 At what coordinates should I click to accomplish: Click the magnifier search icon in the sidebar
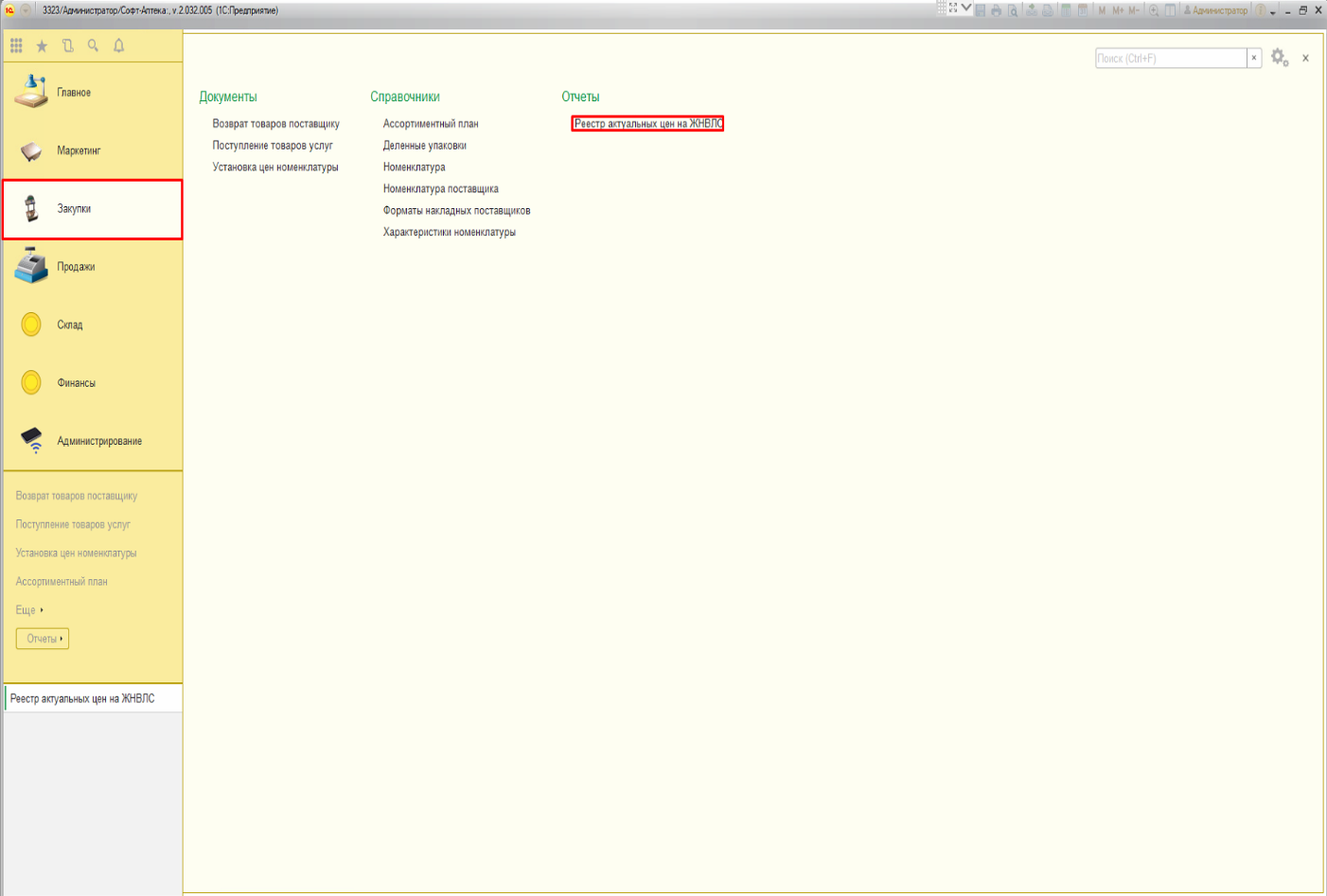[93, 45]
